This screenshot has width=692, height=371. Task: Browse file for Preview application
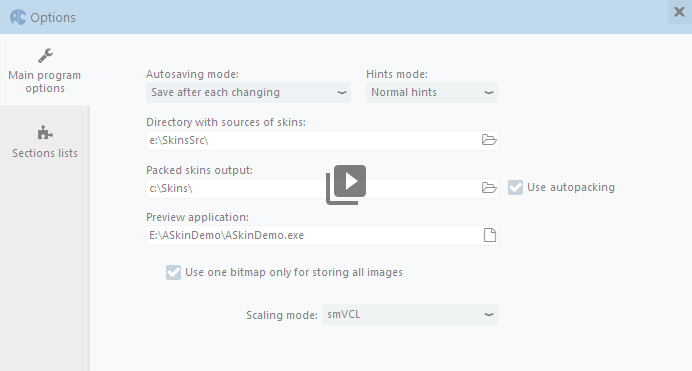pyautogui.click(x=489, y=235)
